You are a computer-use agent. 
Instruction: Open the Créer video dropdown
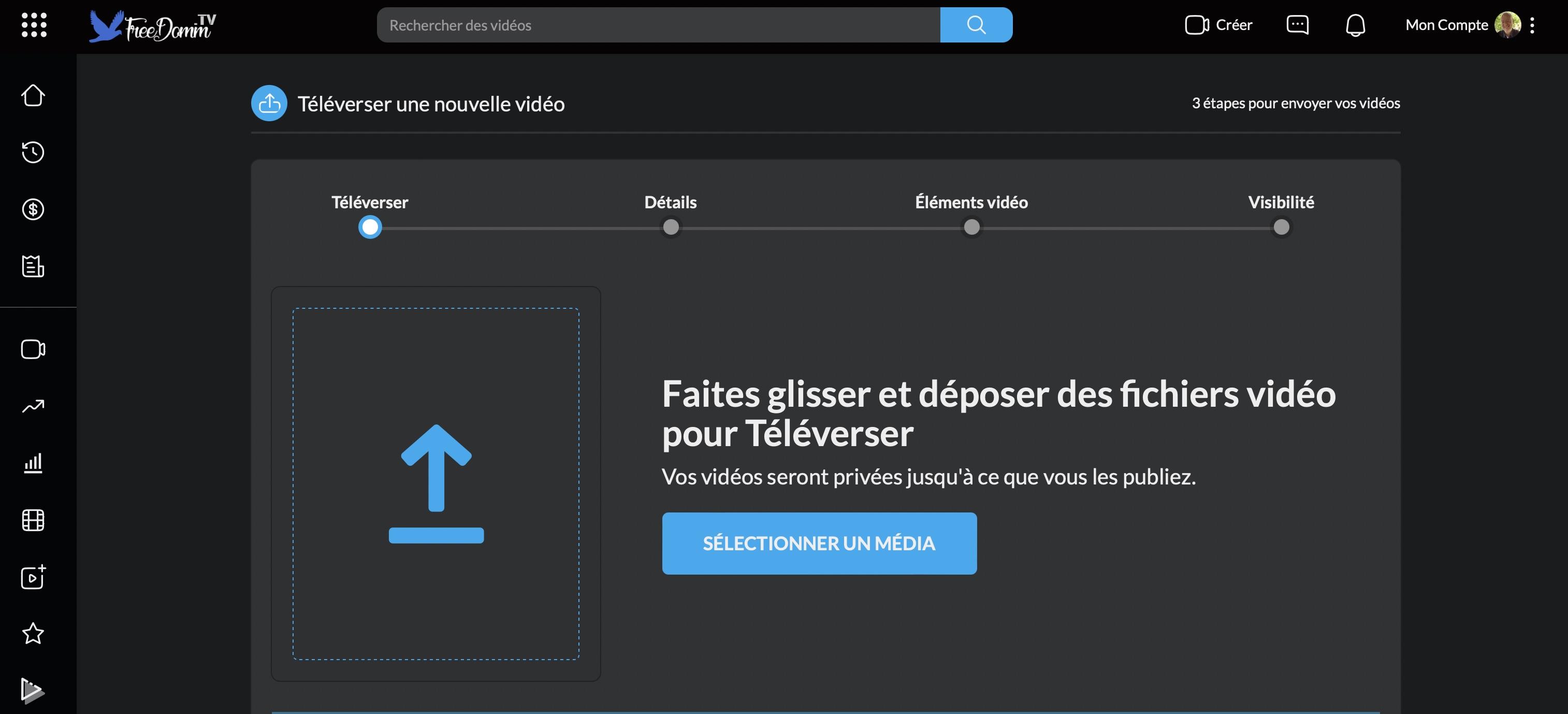(x=1218, y=25)
